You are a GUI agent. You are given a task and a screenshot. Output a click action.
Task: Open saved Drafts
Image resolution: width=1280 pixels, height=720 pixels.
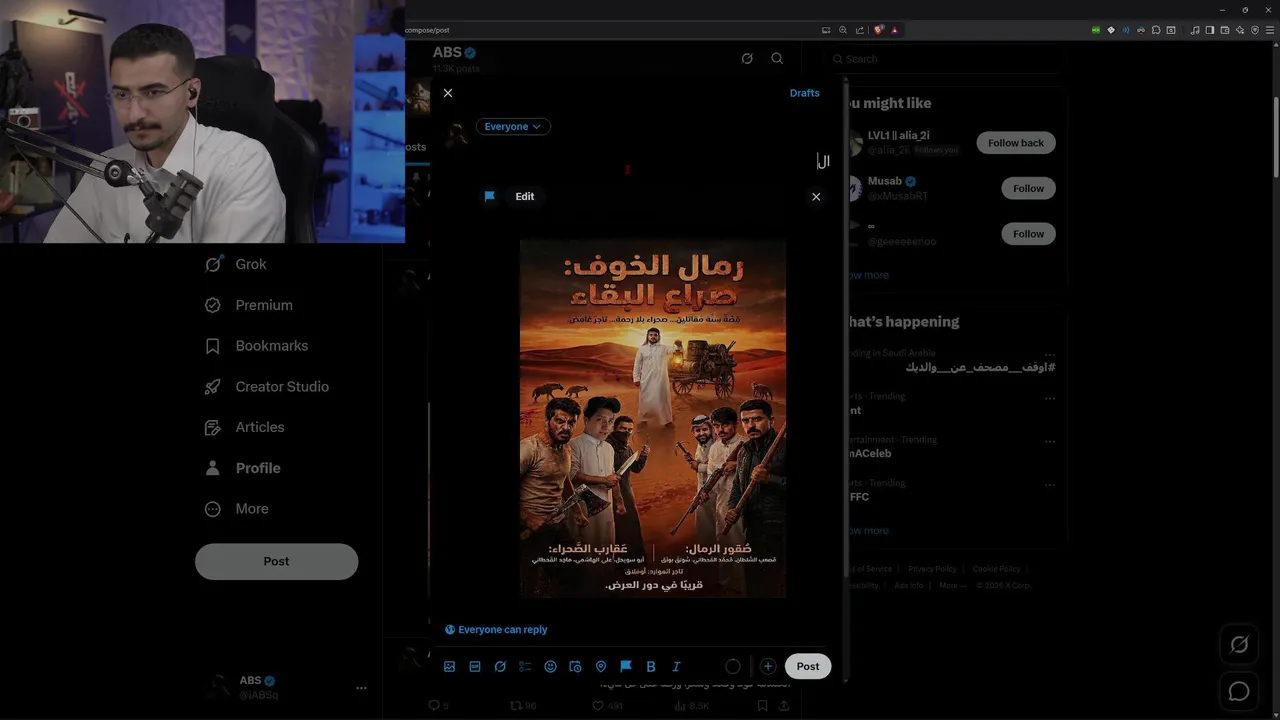(804, 93)
